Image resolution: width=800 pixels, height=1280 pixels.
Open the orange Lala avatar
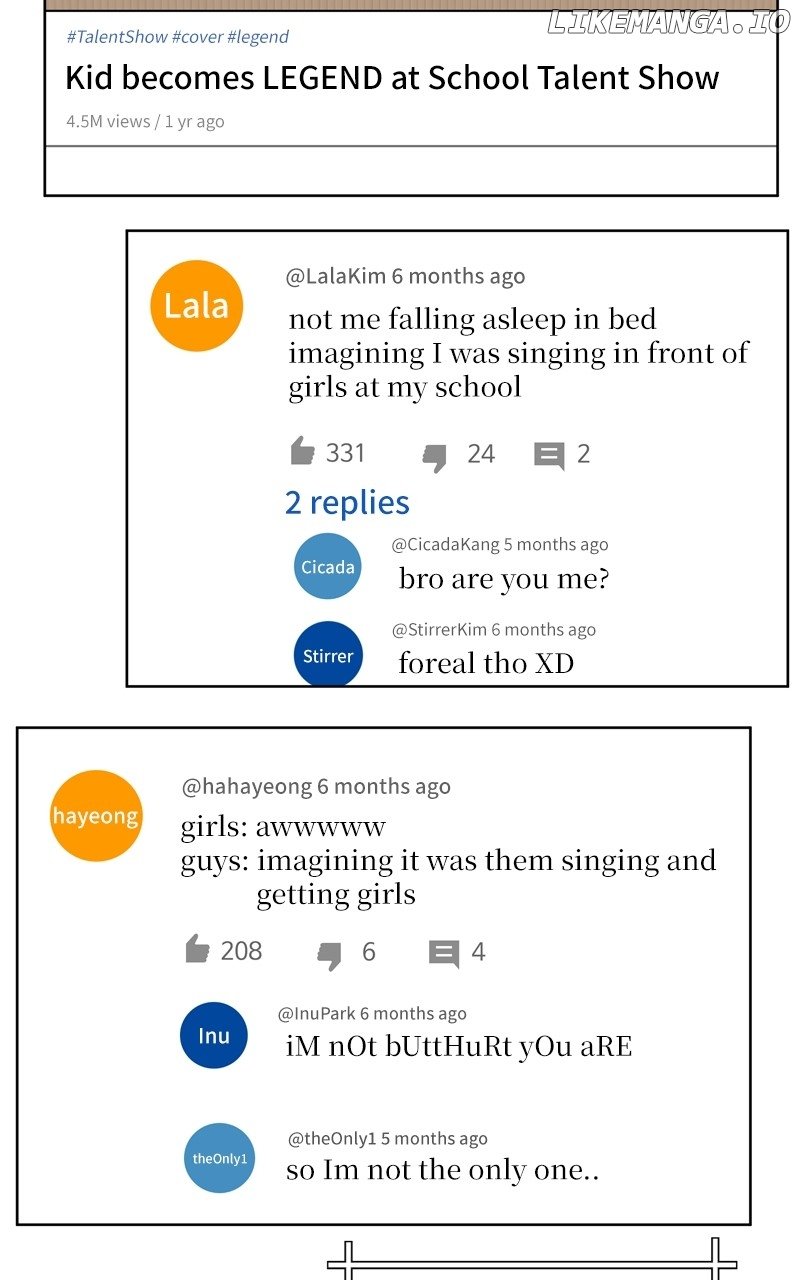(196, 306)
